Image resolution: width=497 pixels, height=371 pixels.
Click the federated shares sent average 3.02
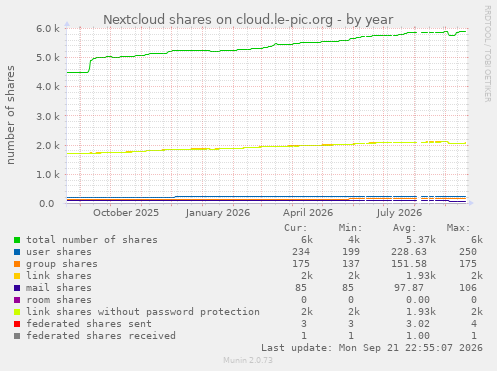[x=418, y=324]
